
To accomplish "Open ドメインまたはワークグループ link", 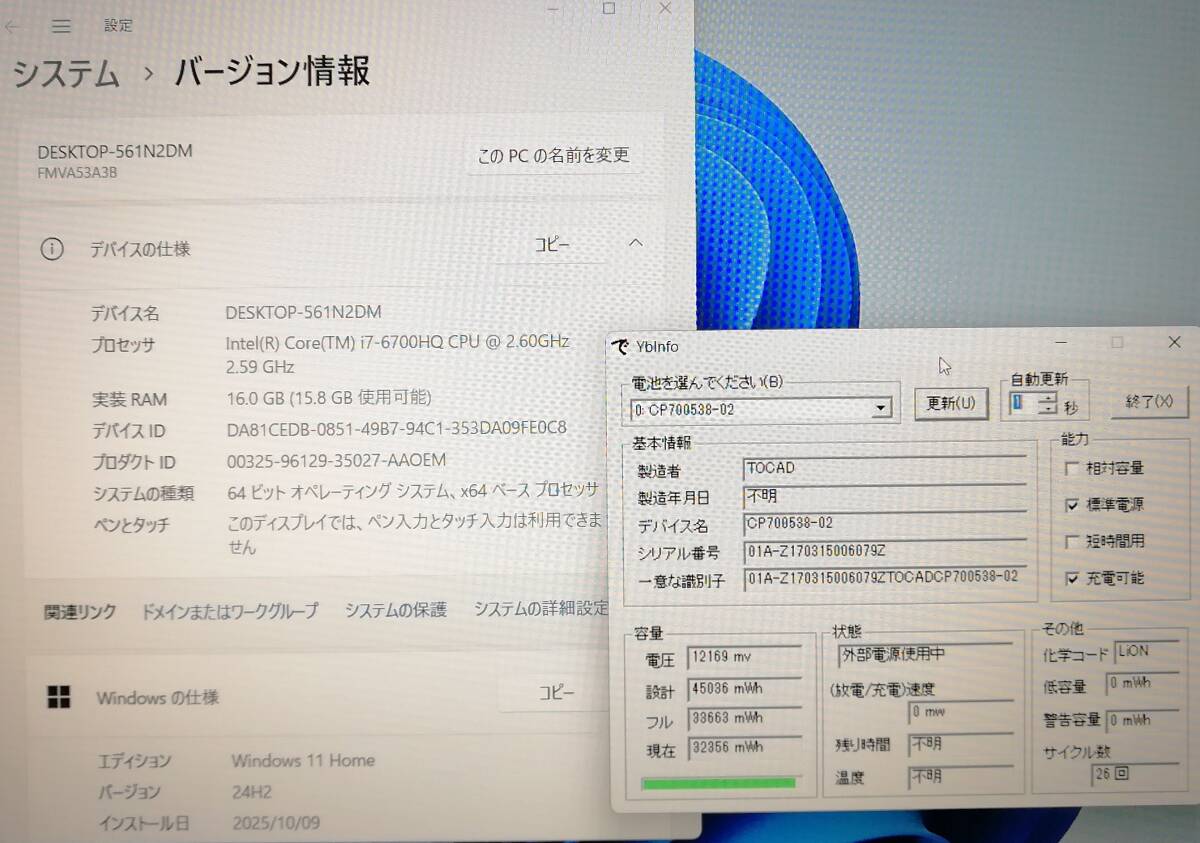I will [x=230, y=610].
